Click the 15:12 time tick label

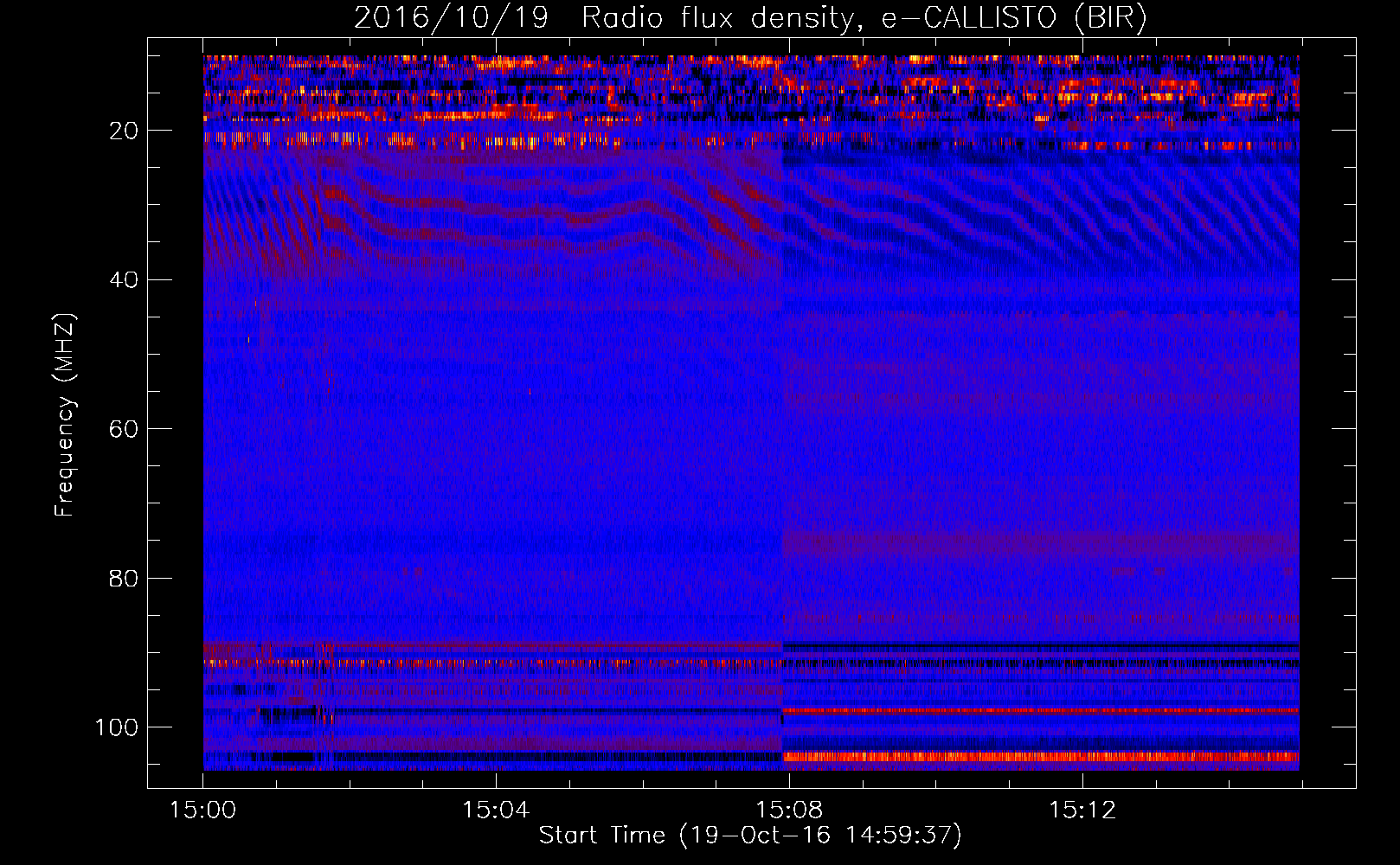pyautogui.click(x=1082, y=811)
